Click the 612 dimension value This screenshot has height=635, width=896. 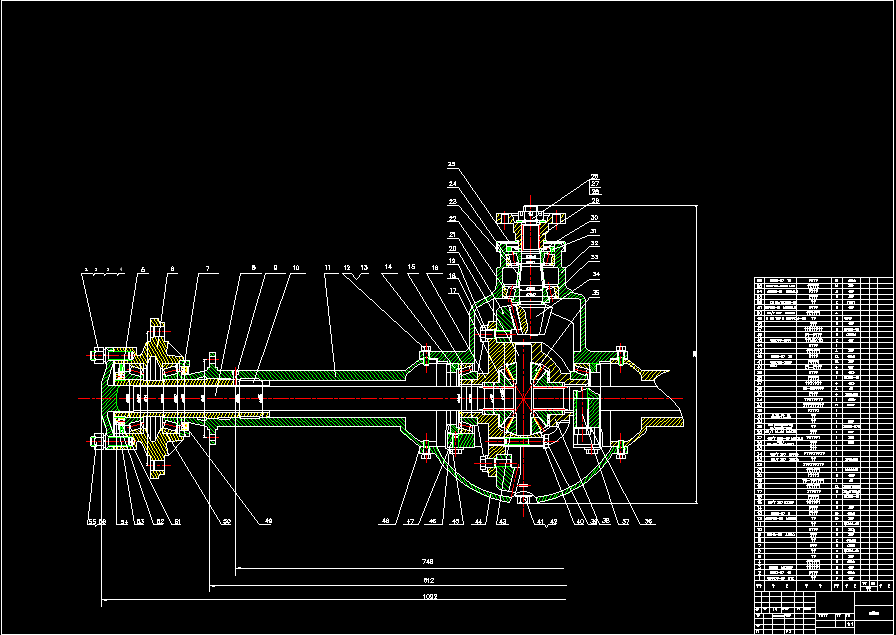(x=429, y=580)
